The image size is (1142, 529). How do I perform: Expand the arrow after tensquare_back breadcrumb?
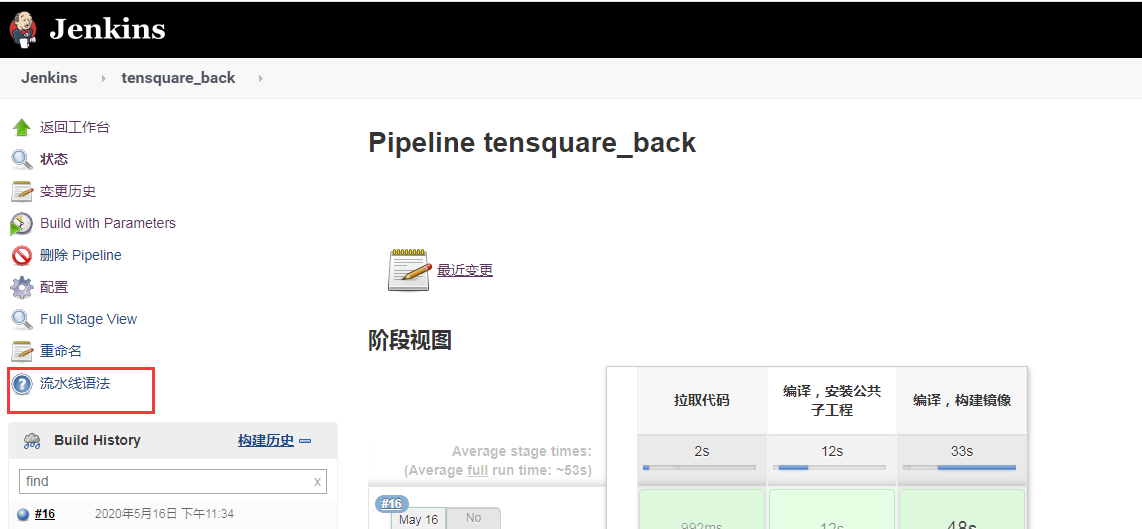tap(260, 78)
